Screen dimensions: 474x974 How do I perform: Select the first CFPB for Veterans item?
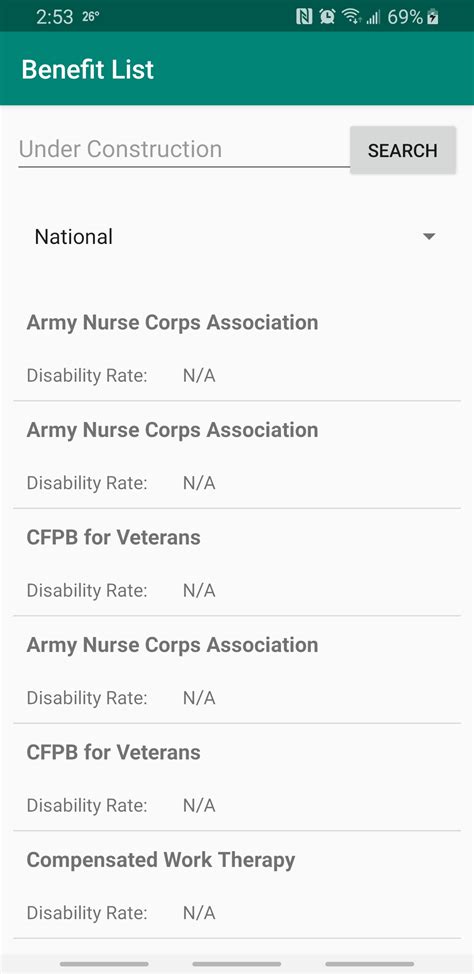(x=237, y=563)
